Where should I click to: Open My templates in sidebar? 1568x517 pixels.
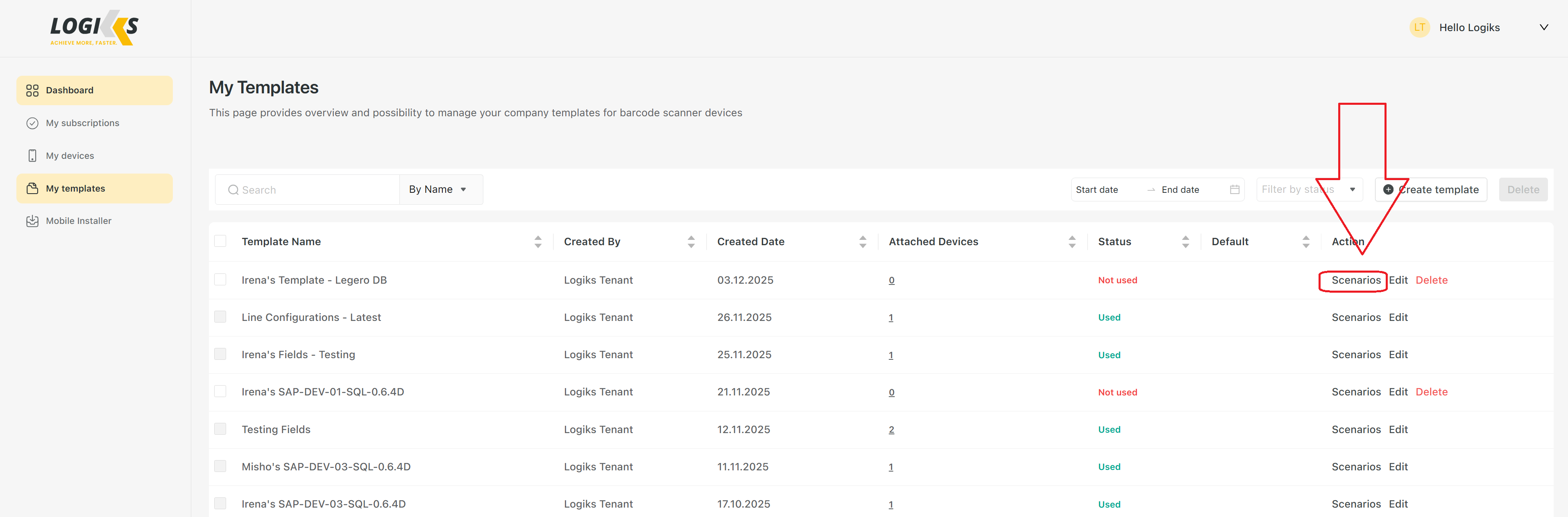tap(75, 189)
